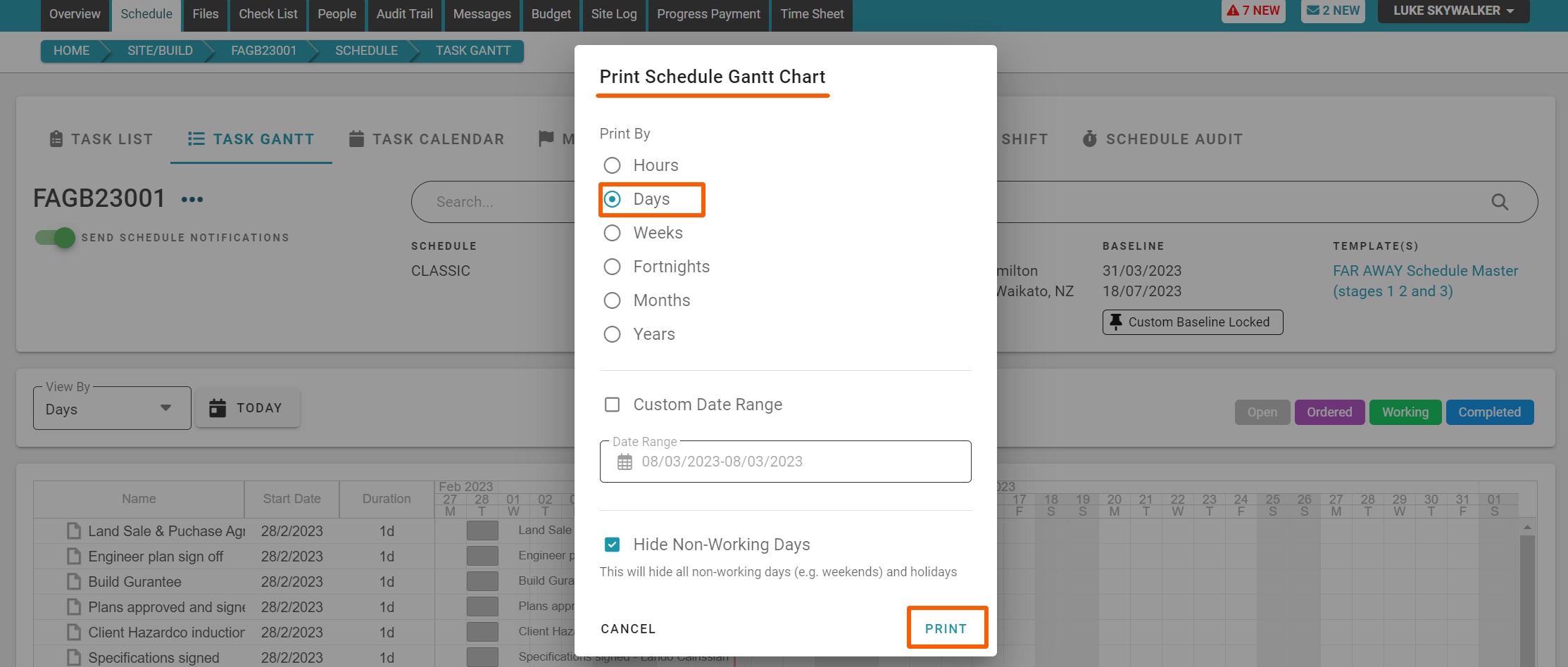
Task: Open the Budget menu item
Action: [x=551, y=14]
